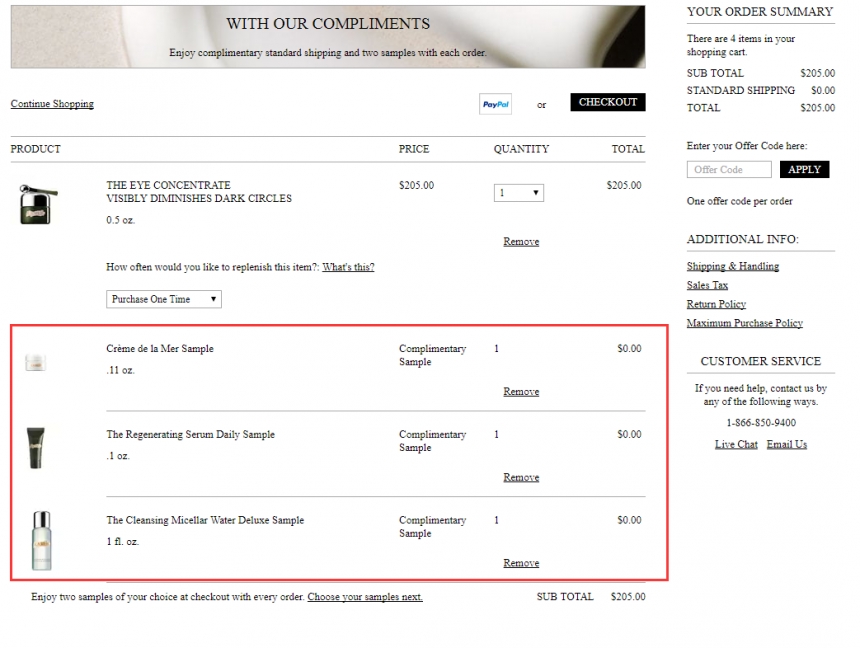This screenshot has width=860, height=648.
Task: Click The Eye Concentrate product image
Action: (39, 204)
